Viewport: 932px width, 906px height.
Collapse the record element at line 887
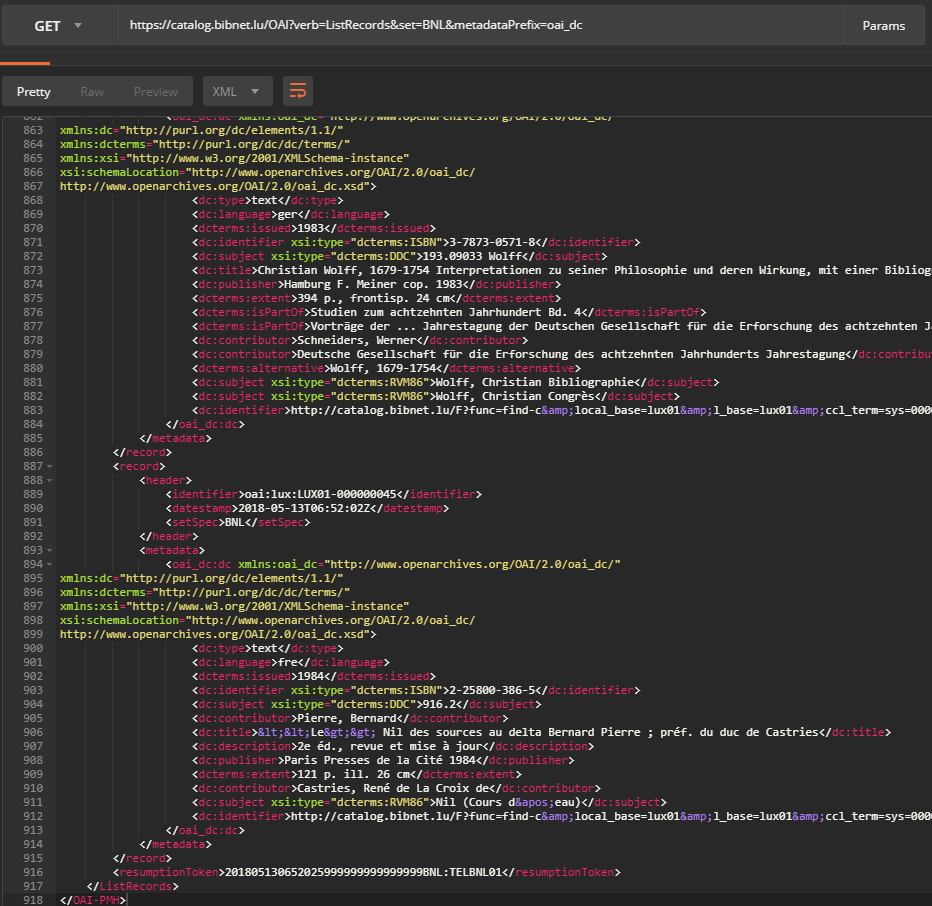click(50, 466)
